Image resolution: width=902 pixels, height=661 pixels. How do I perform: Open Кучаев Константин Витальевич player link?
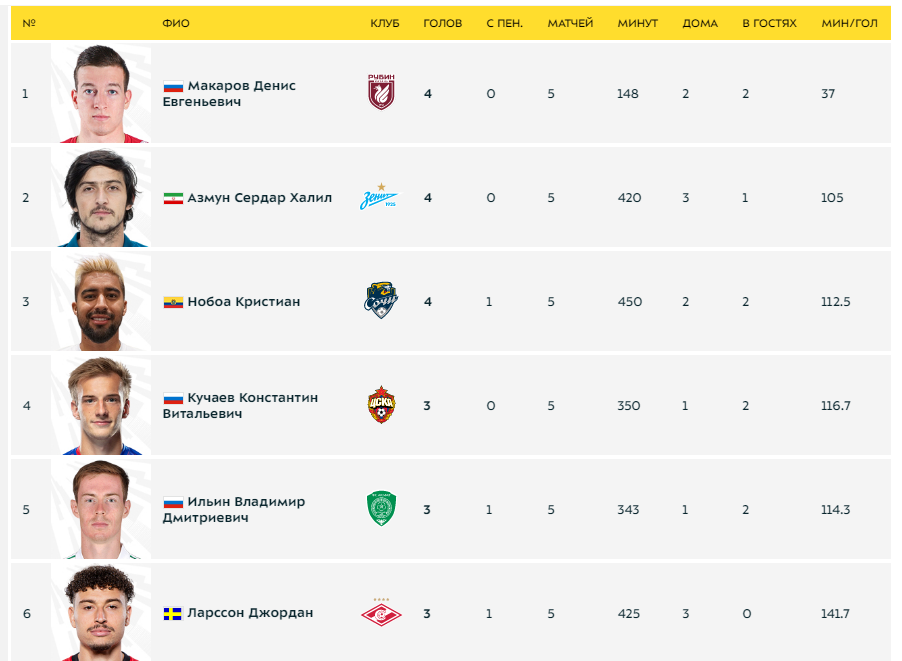[240, 406]
